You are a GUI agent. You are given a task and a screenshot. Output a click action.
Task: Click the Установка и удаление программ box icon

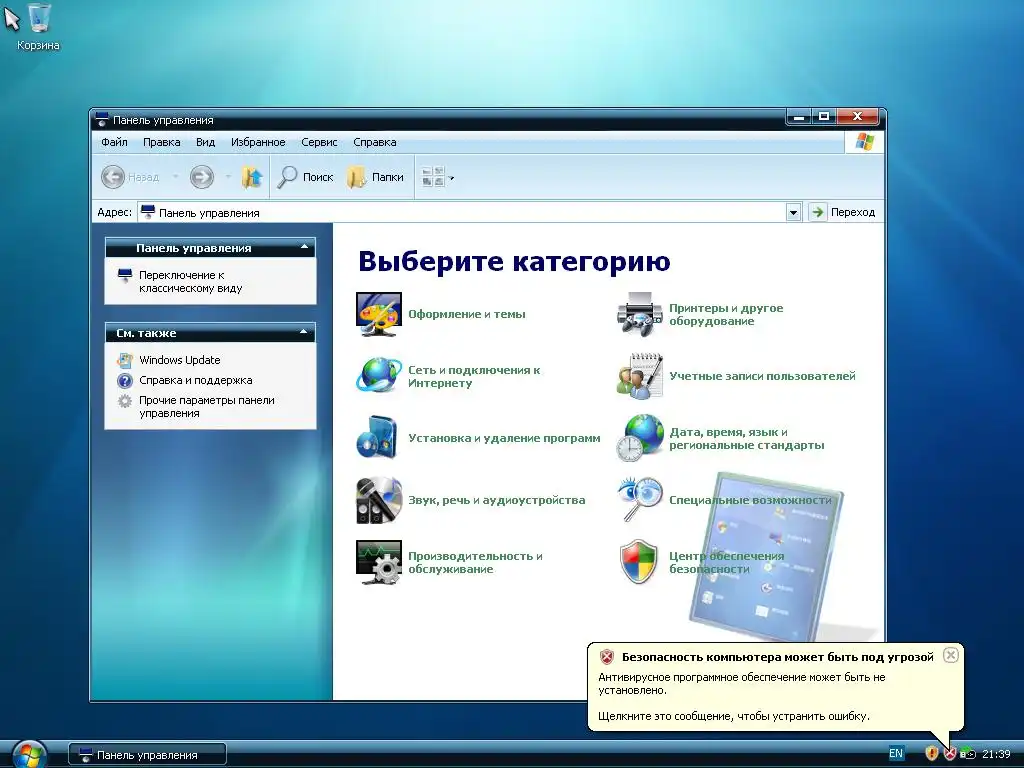point(377,438)
